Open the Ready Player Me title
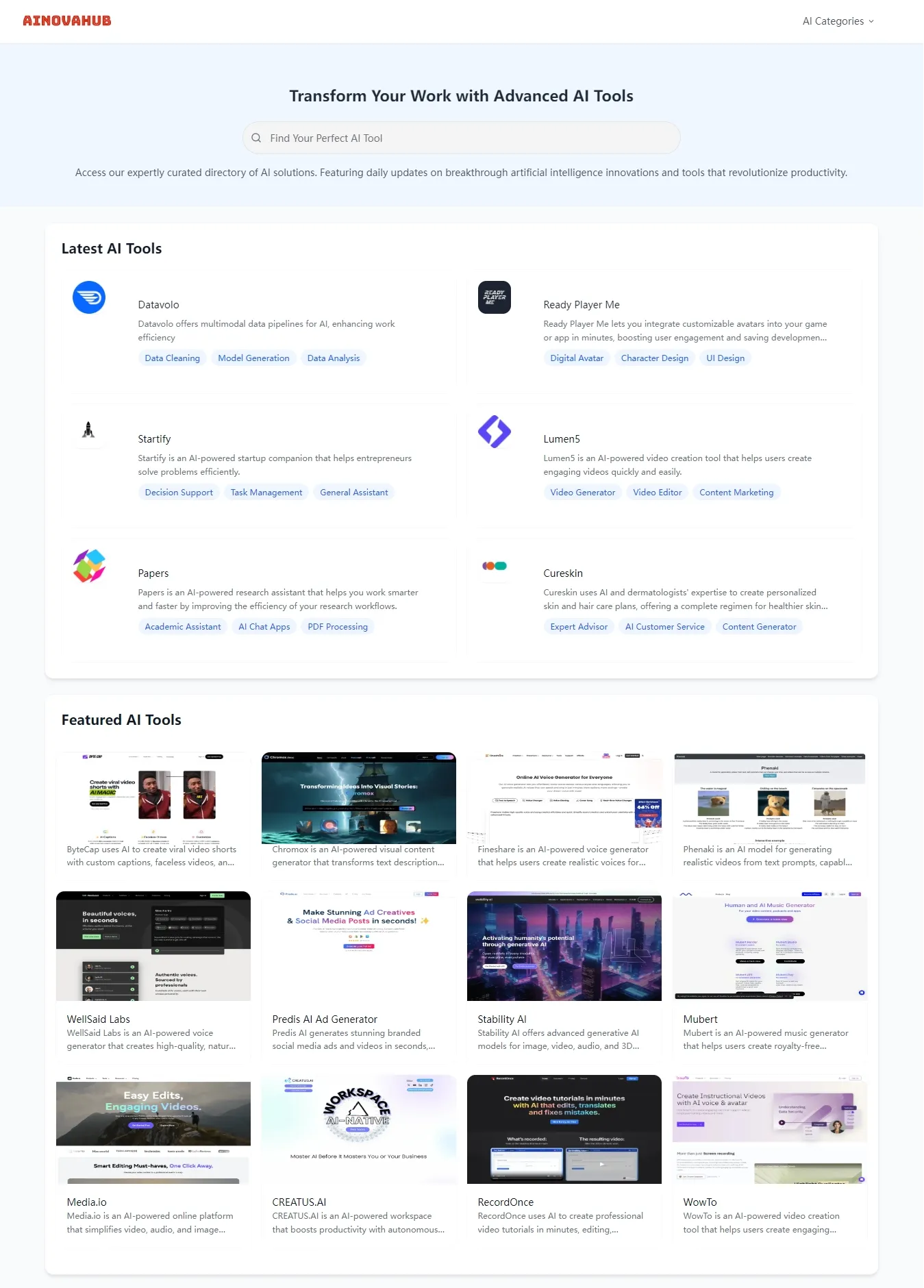This screenshot has height=1288, width=924. coord(582,305)
